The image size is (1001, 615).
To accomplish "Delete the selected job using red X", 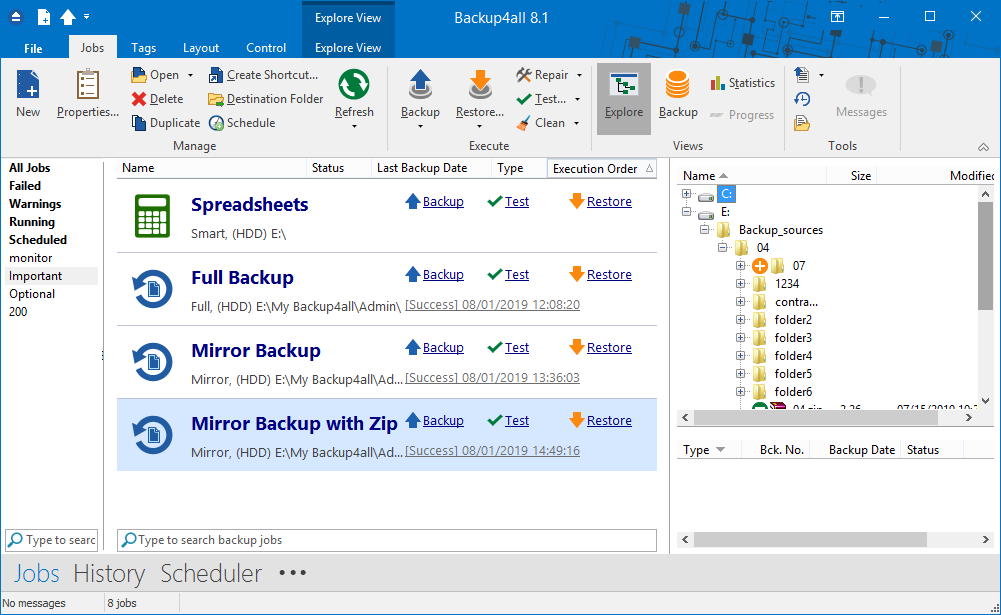I will 139,99.
